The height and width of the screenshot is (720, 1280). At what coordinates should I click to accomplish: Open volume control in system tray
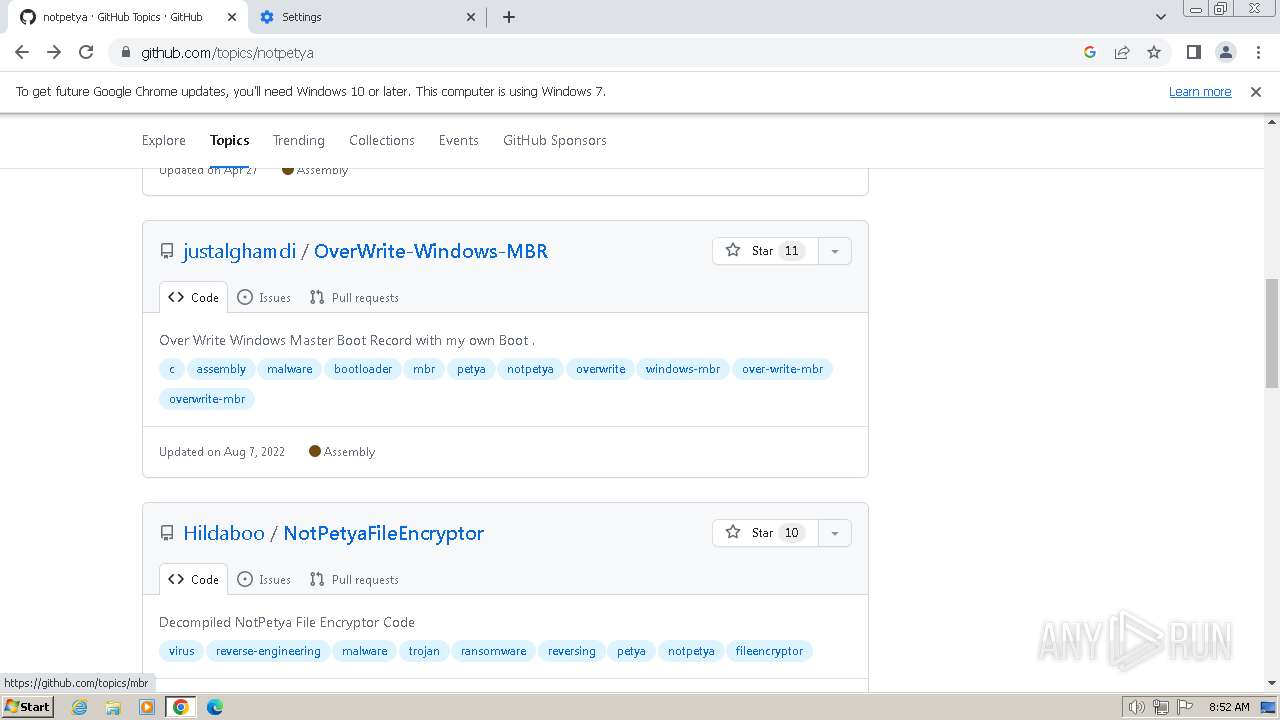1137,706
